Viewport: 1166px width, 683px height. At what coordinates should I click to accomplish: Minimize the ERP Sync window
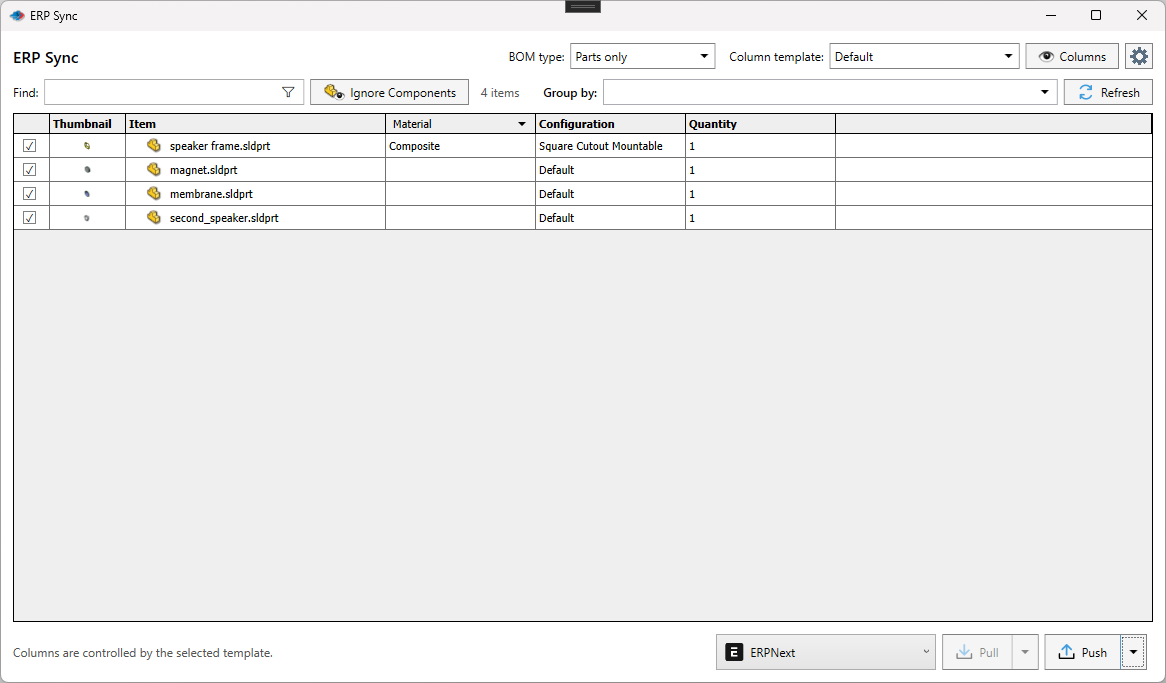point(1051,16)
